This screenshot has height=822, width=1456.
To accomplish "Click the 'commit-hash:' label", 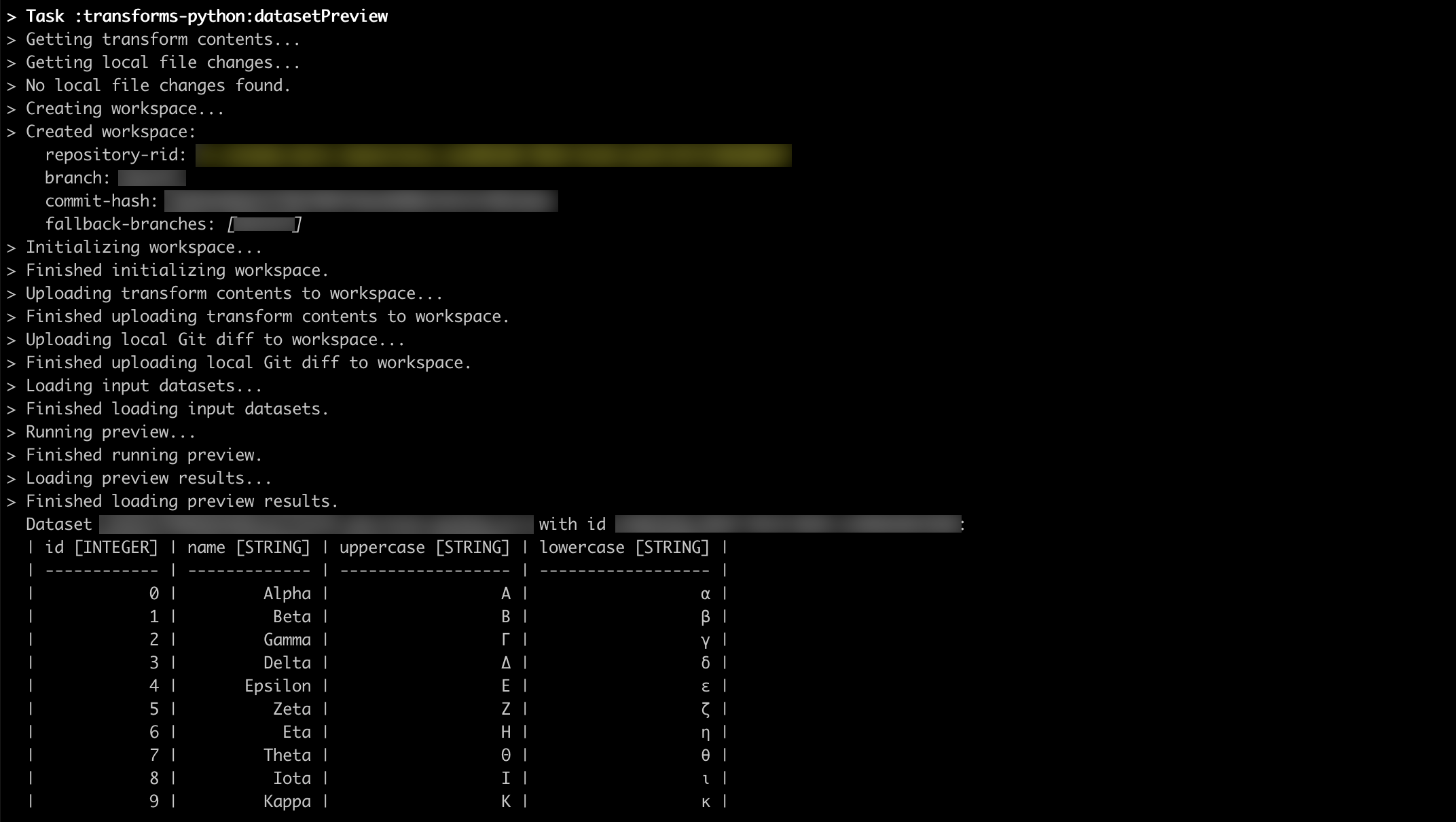I will point(101,201).
